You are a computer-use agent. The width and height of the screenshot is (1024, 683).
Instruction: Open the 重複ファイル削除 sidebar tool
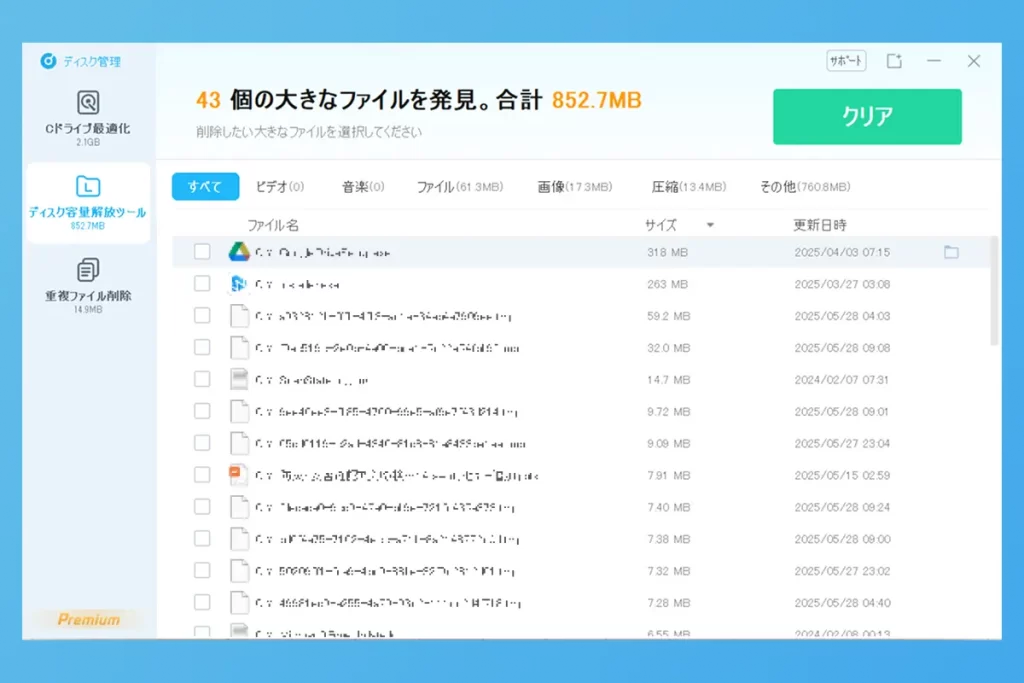(88, 285)
